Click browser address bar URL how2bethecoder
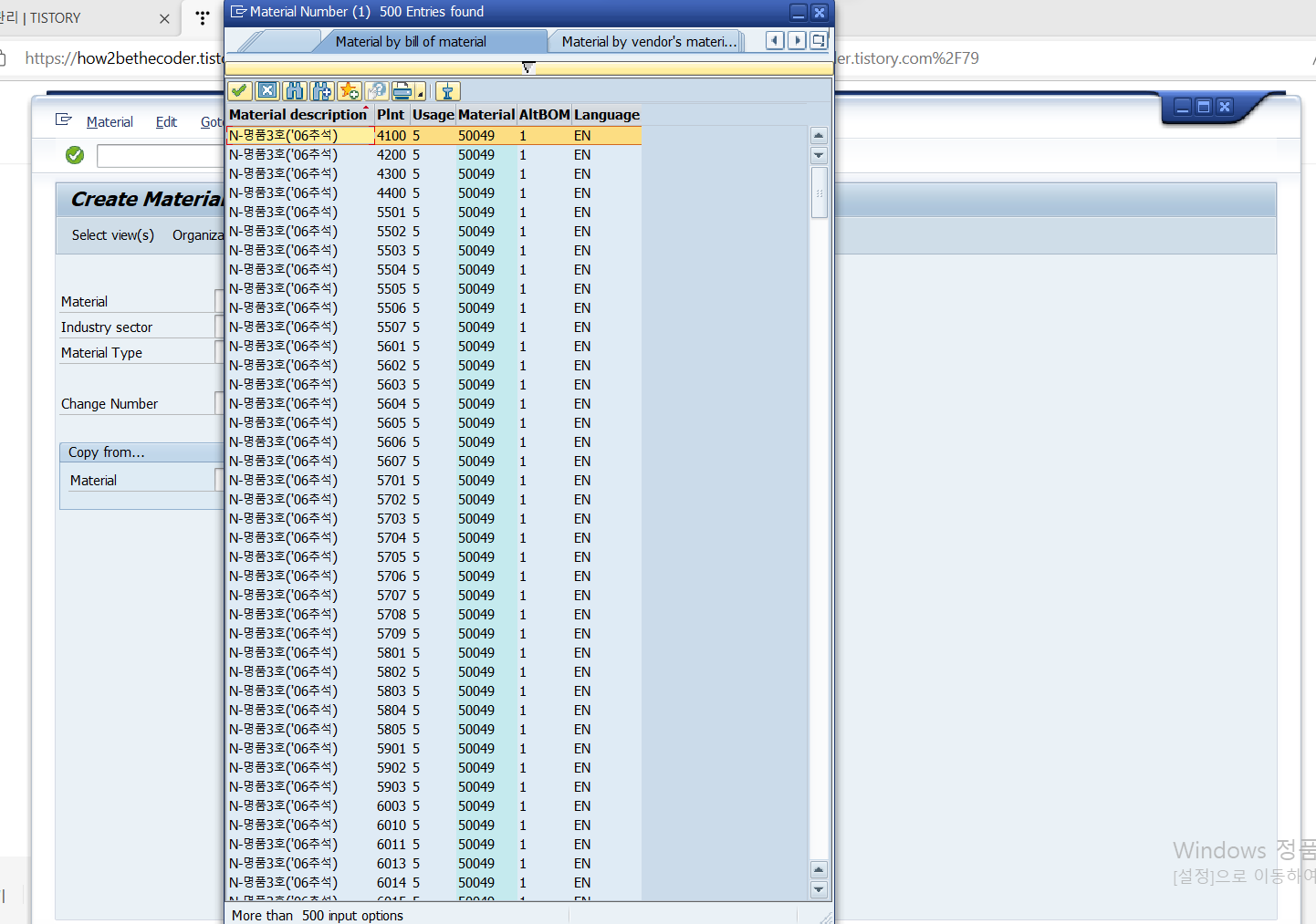Image resolution: width=1316 pixels, height=924 pixels. point(125,58)
